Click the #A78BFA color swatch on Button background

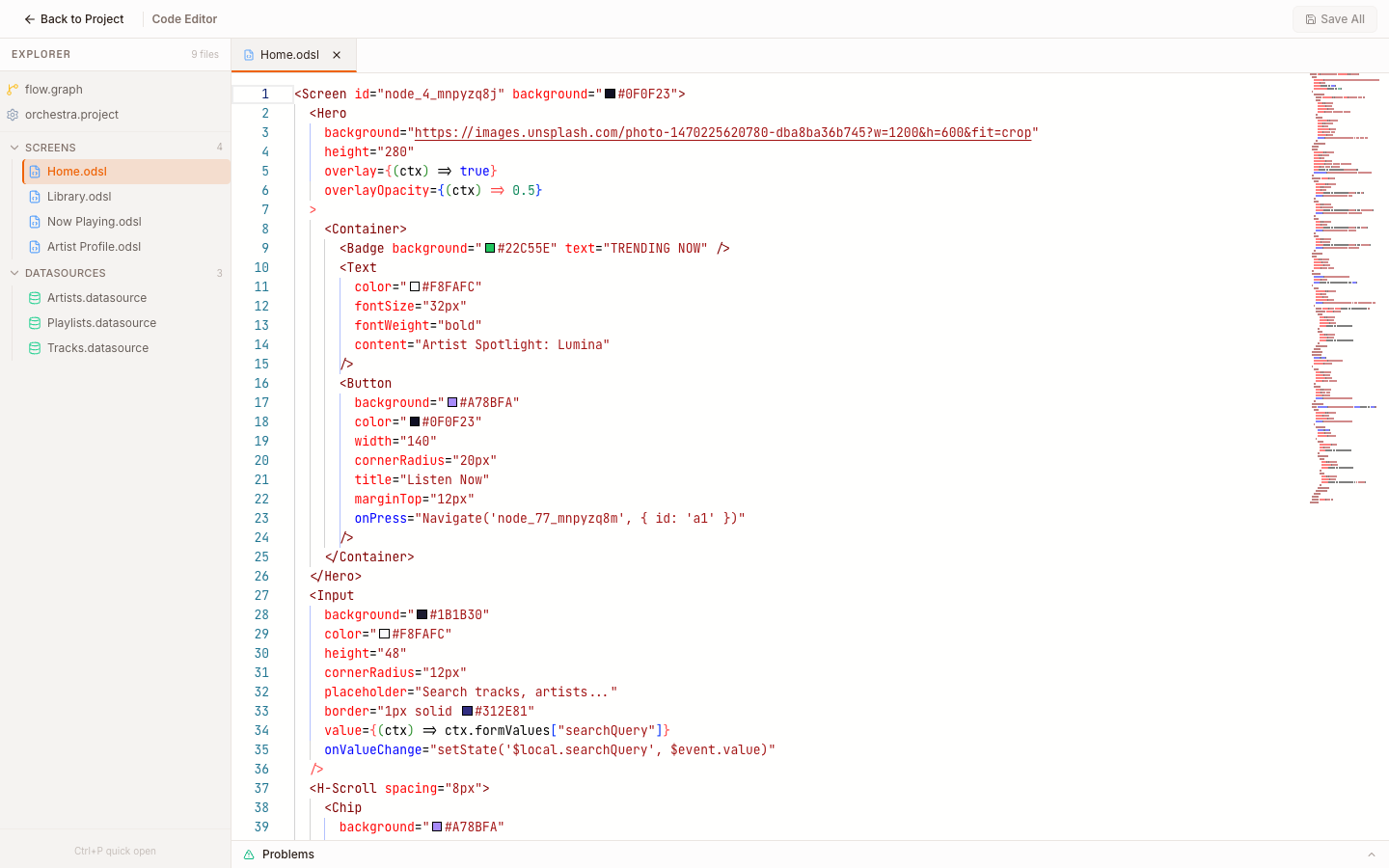452,402
